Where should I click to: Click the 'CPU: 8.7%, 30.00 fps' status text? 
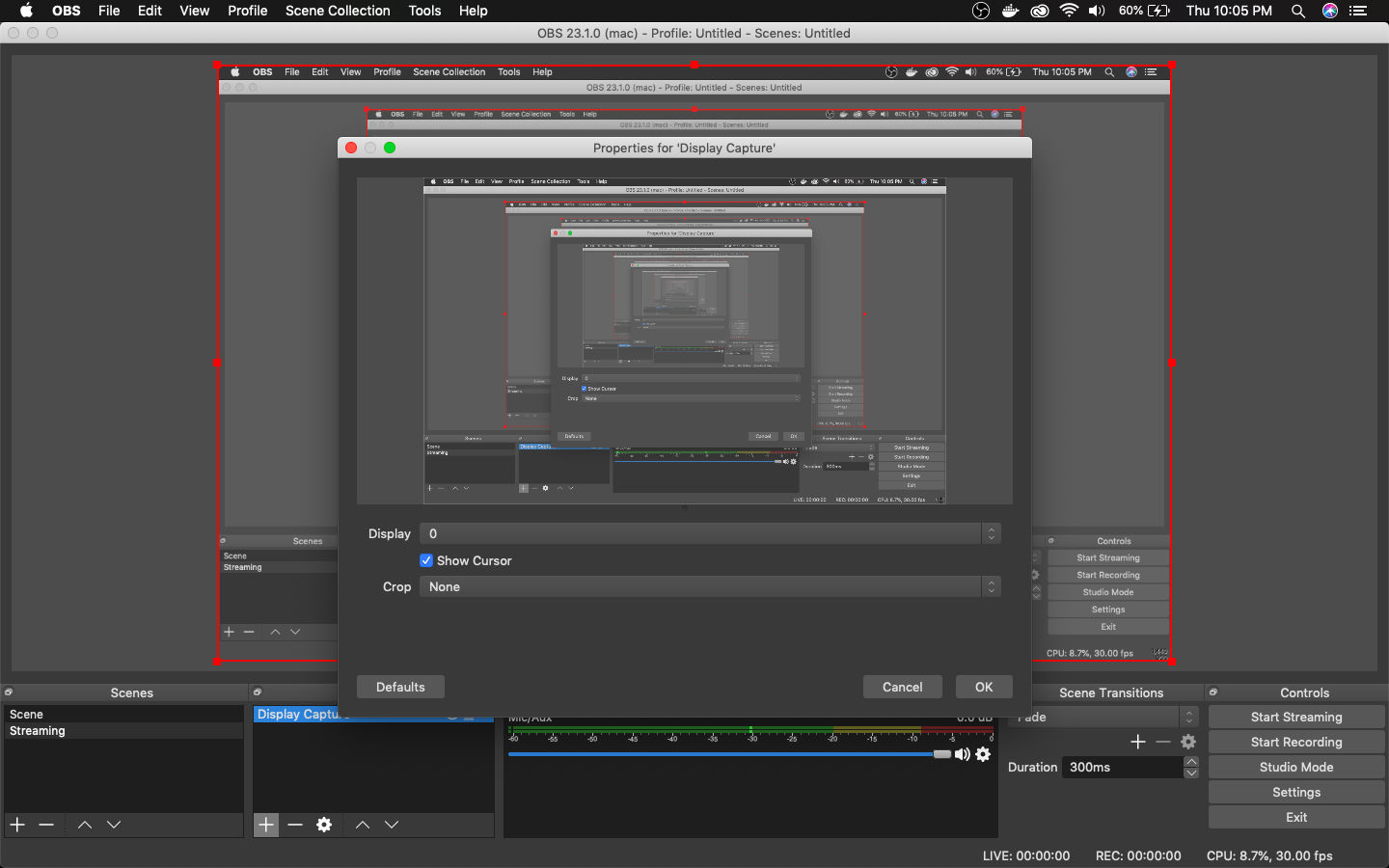(x=1269, y=855)
